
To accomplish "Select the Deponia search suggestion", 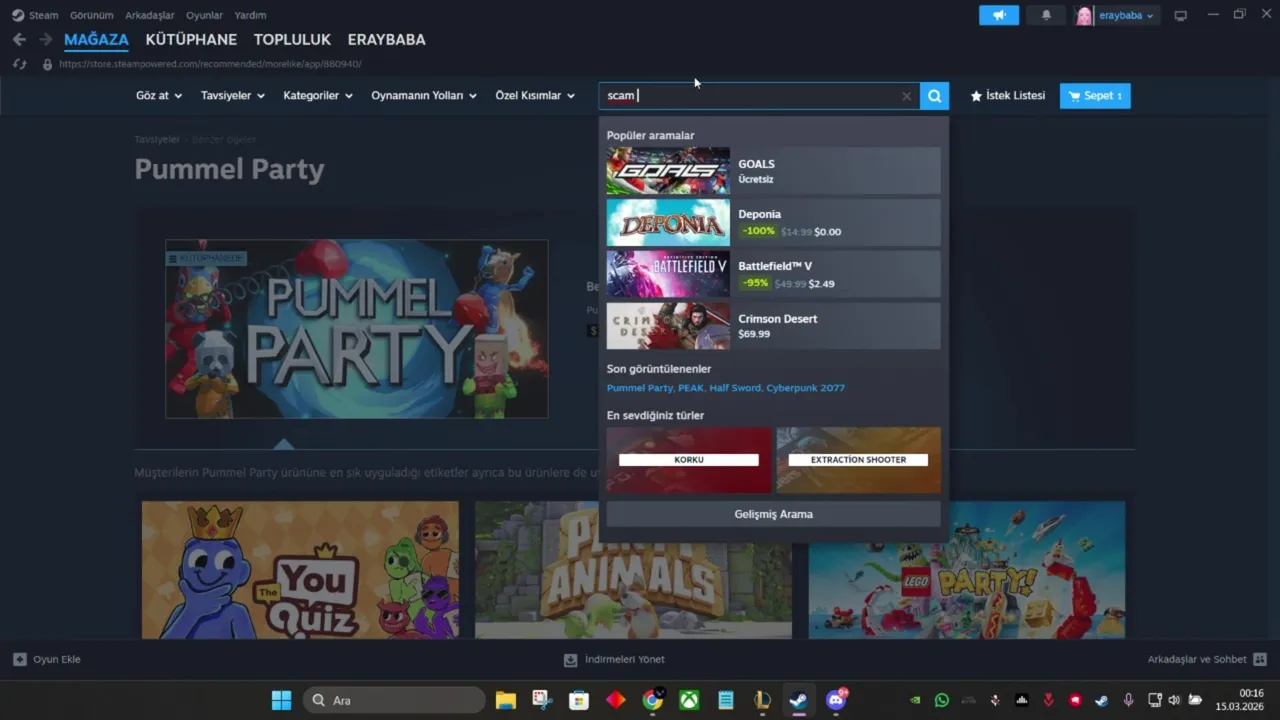I will click(x=773, y=223).
